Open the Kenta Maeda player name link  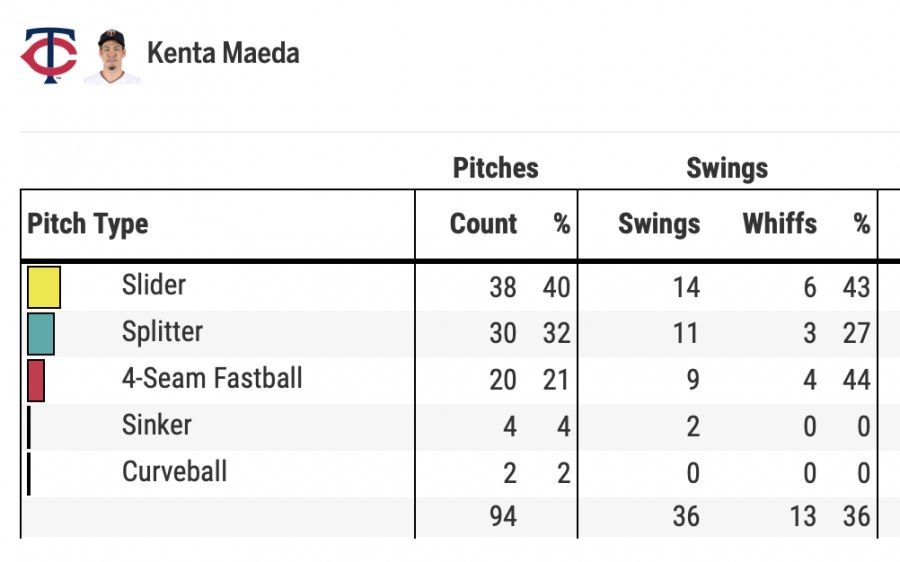coord(223,53)
